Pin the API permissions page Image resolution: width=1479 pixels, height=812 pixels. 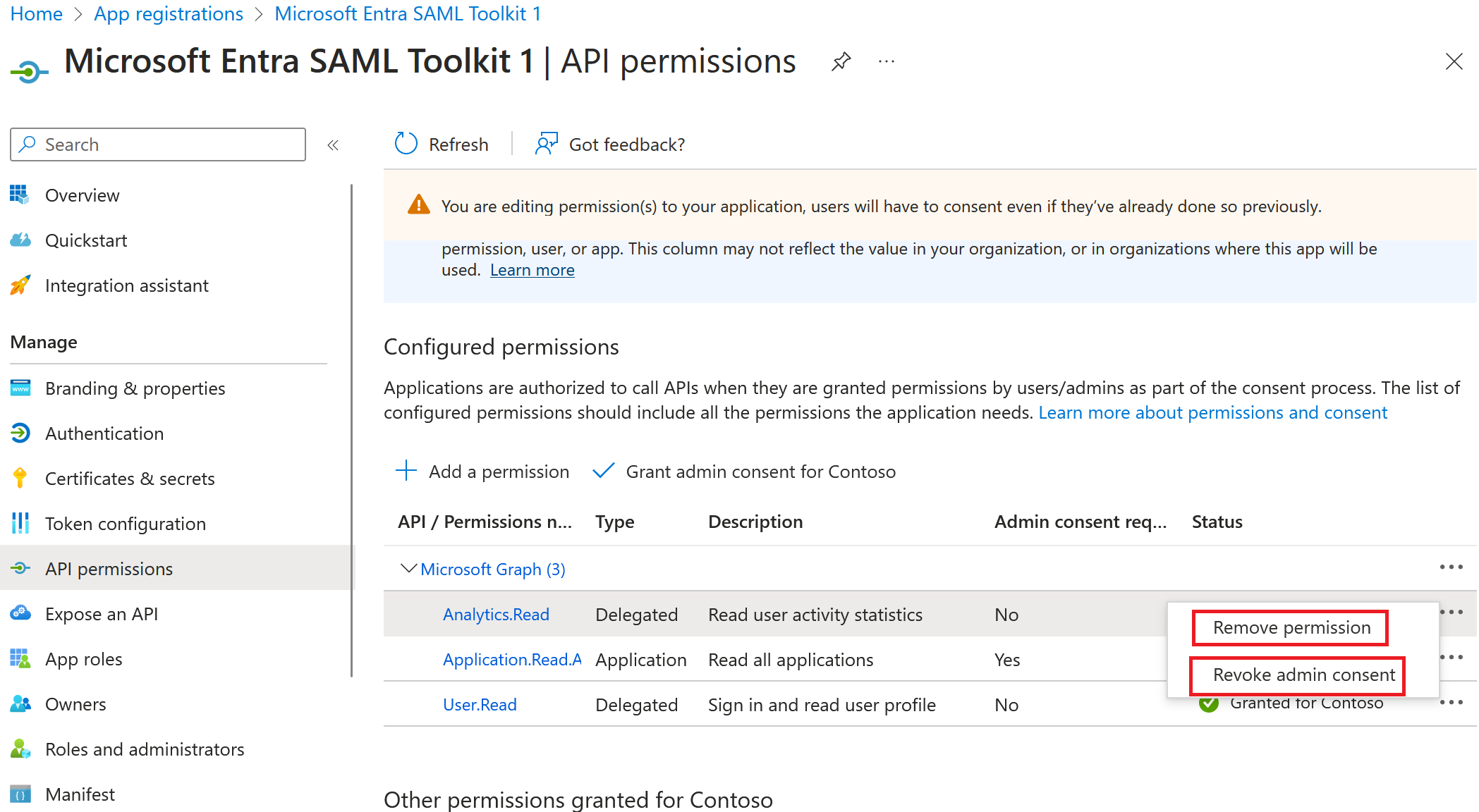pyautogui.click(x=841, y=62)
